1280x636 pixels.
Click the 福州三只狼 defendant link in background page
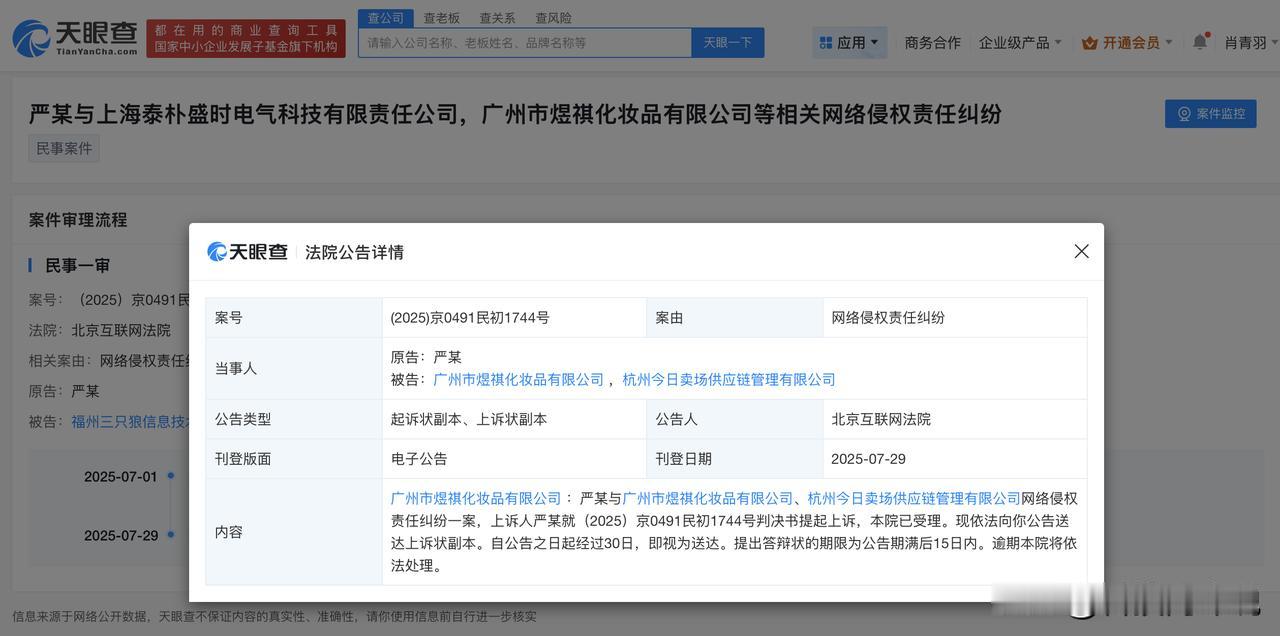pos(130,422)
